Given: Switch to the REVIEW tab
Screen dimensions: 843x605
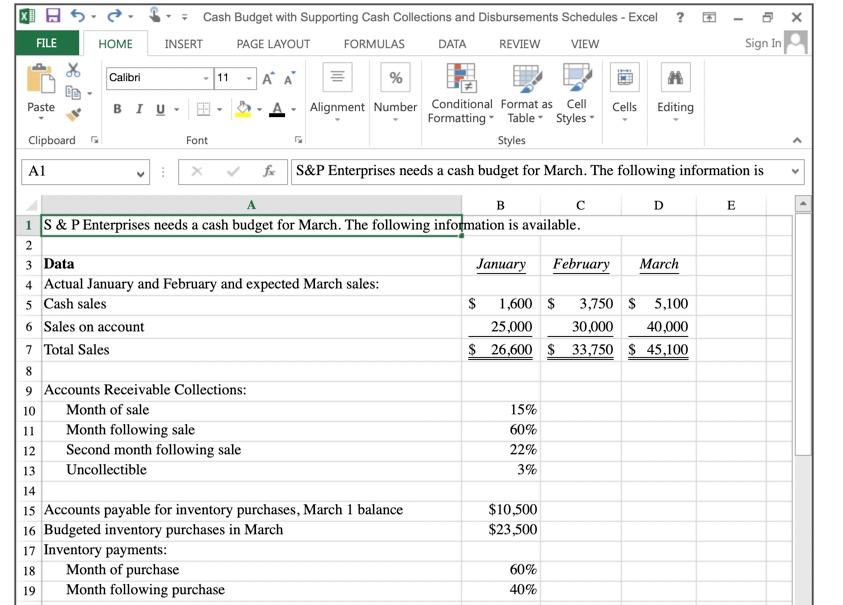Looking at the screenshot, I should pos(519,44).
